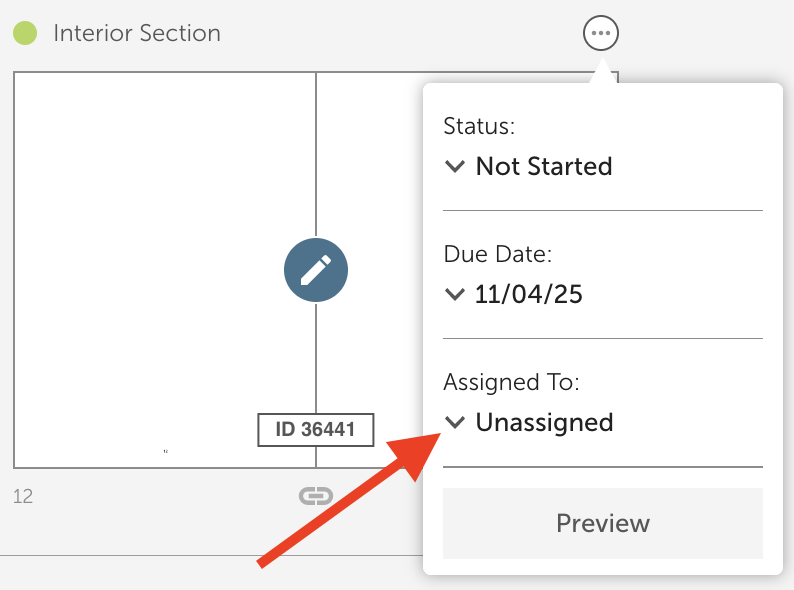Expand the Due Date chevron arrow
This screenshot has width=794, height=590.
pos(455,294)
